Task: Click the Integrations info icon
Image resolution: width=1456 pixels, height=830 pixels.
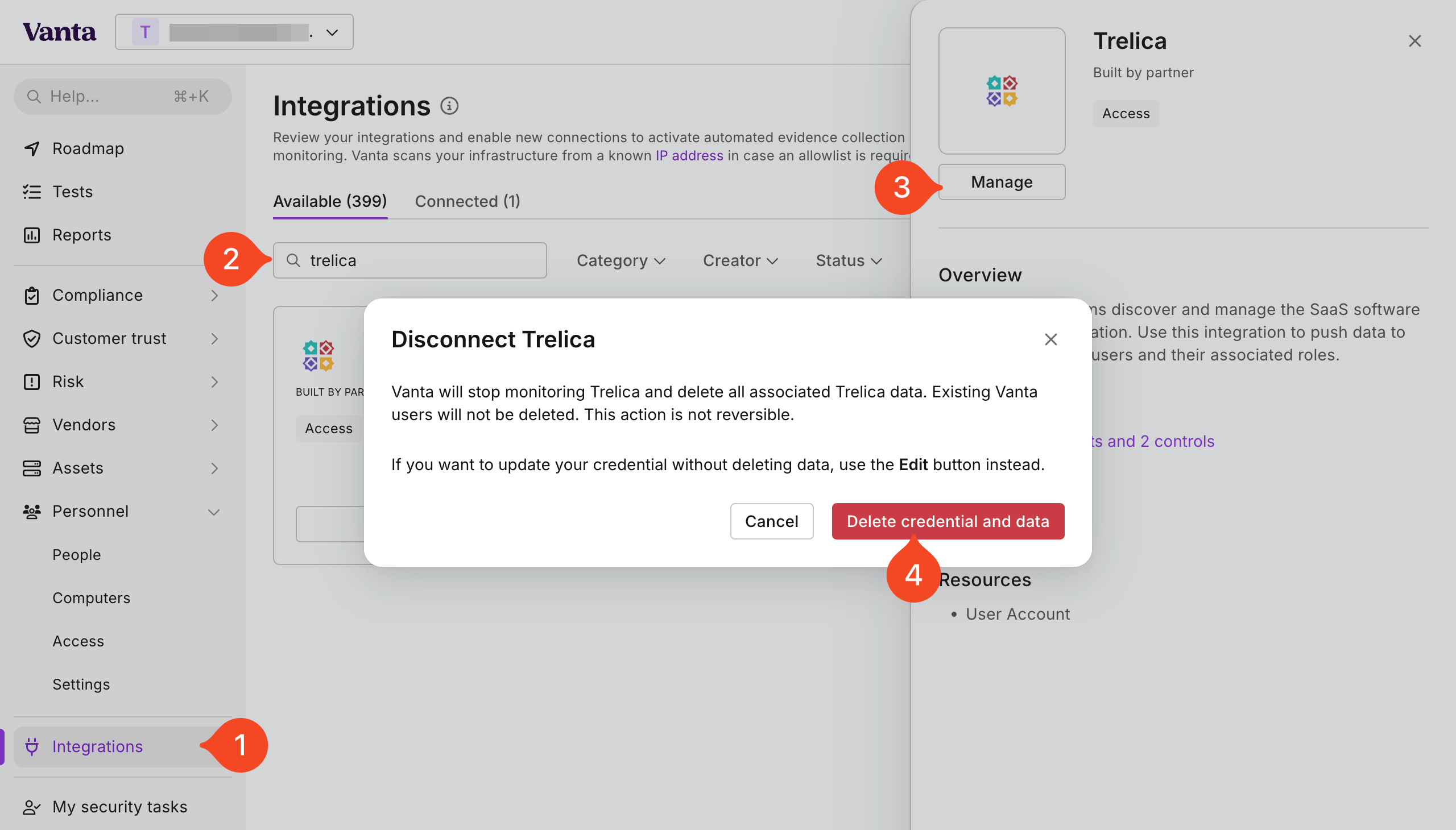Action: coord(449,106)
